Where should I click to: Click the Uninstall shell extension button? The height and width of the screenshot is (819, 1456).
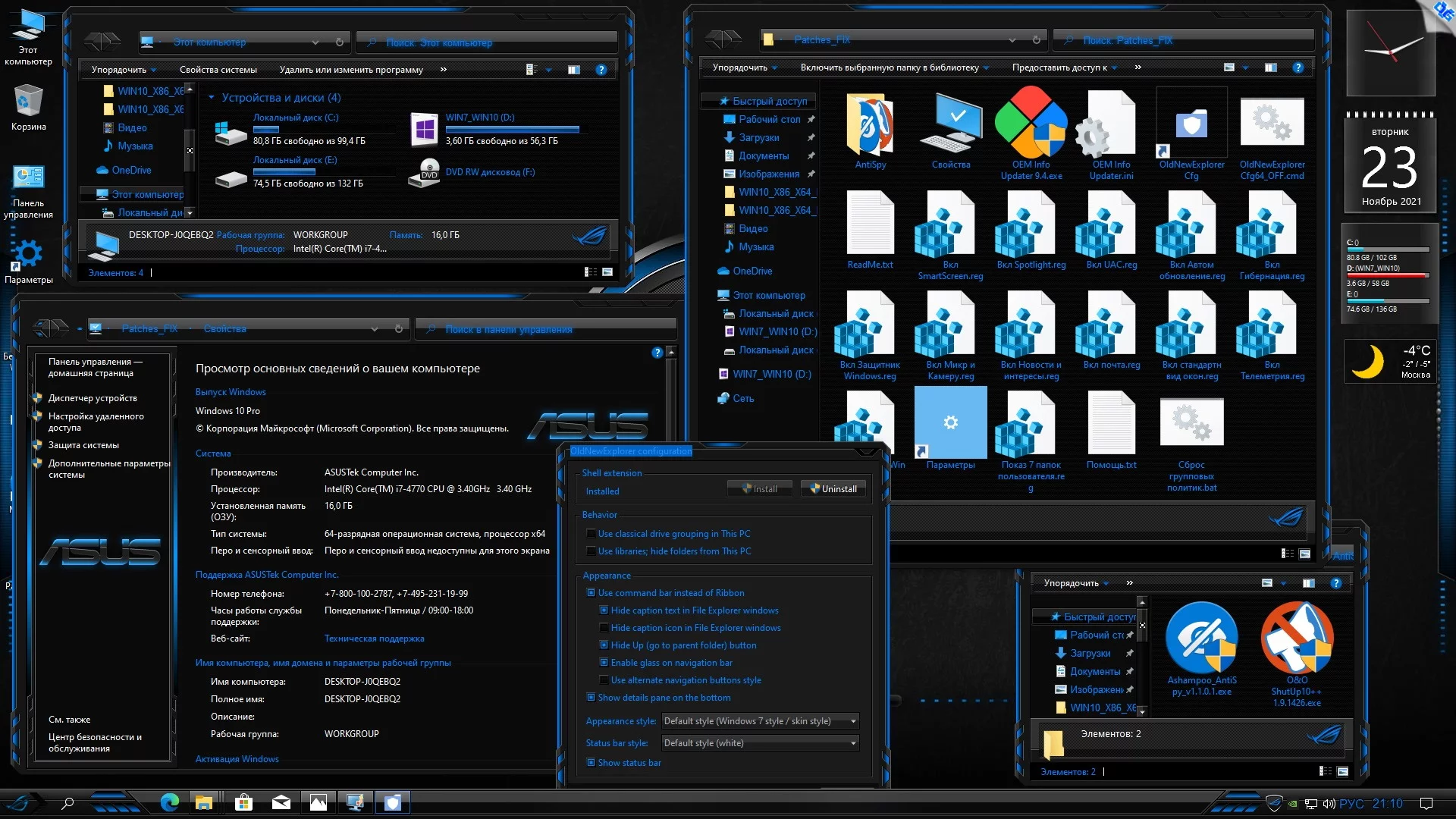pos(833,489)
